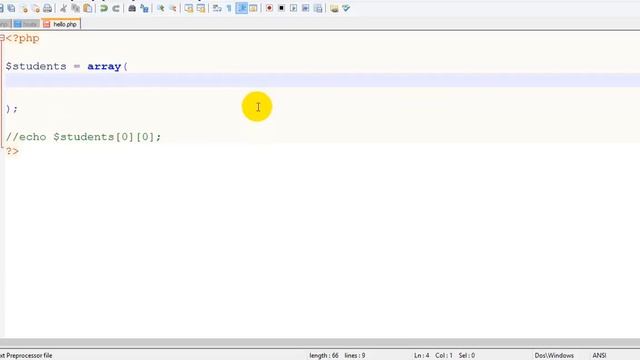Select the tab left of hello.php
The image size is (640, 360).
pyautogui.click(x=26, y=24)
